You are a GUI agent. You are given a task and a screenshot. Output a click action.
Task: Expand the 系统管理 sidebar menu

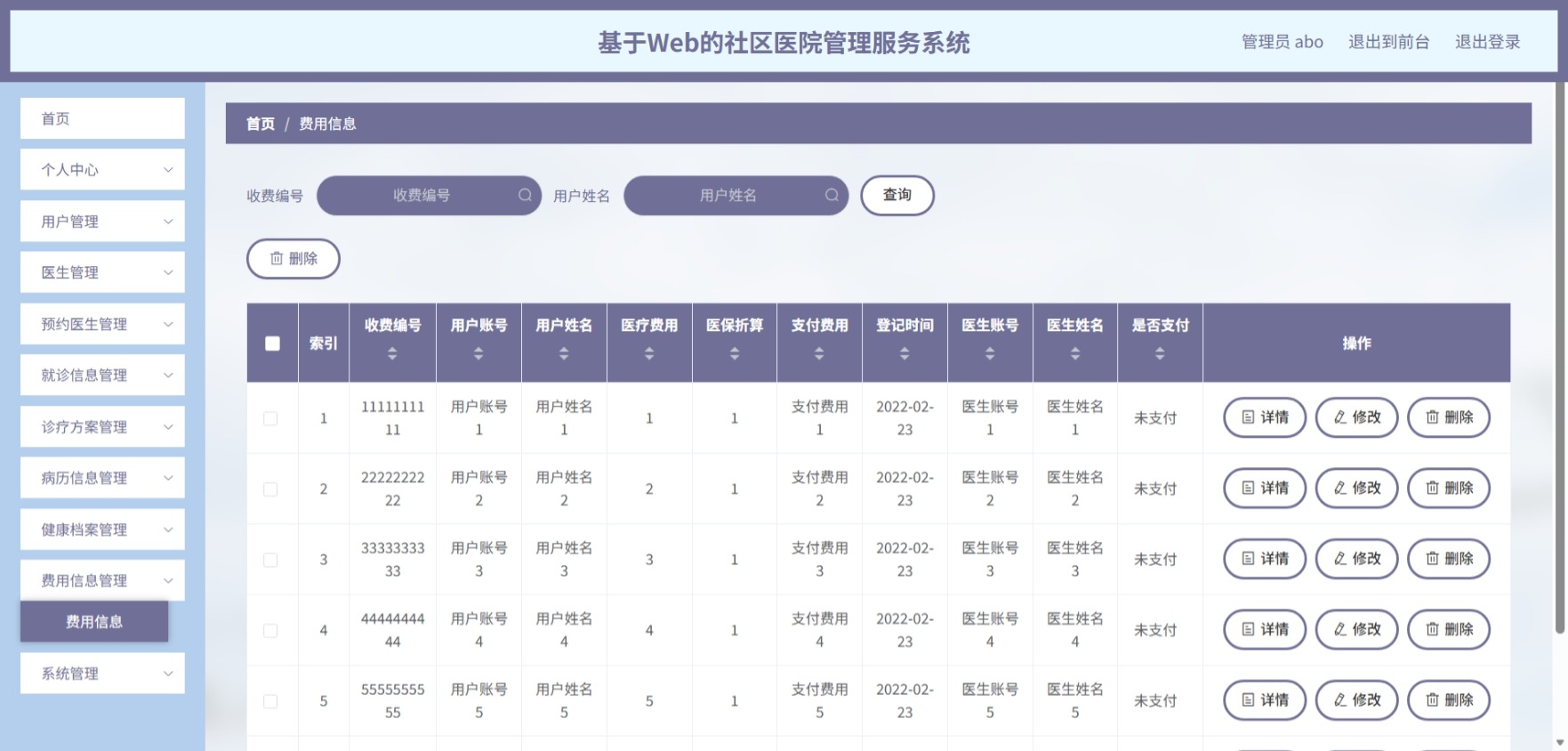coord(102,674)
